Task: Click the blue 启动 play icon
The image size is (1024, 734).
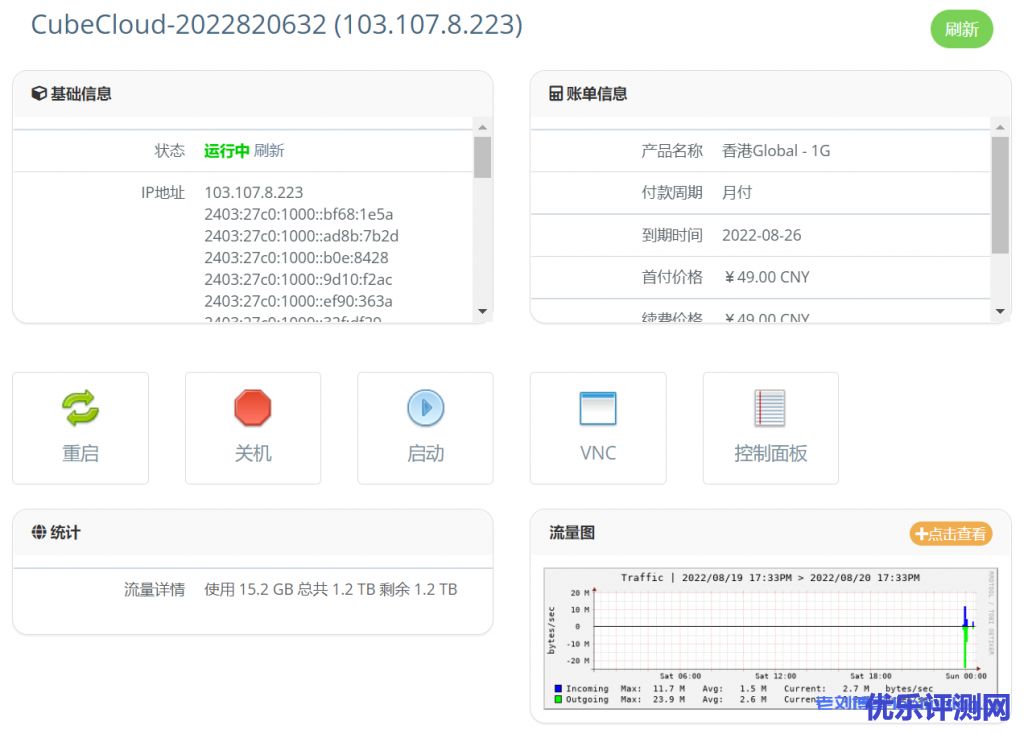Action: 426,408
